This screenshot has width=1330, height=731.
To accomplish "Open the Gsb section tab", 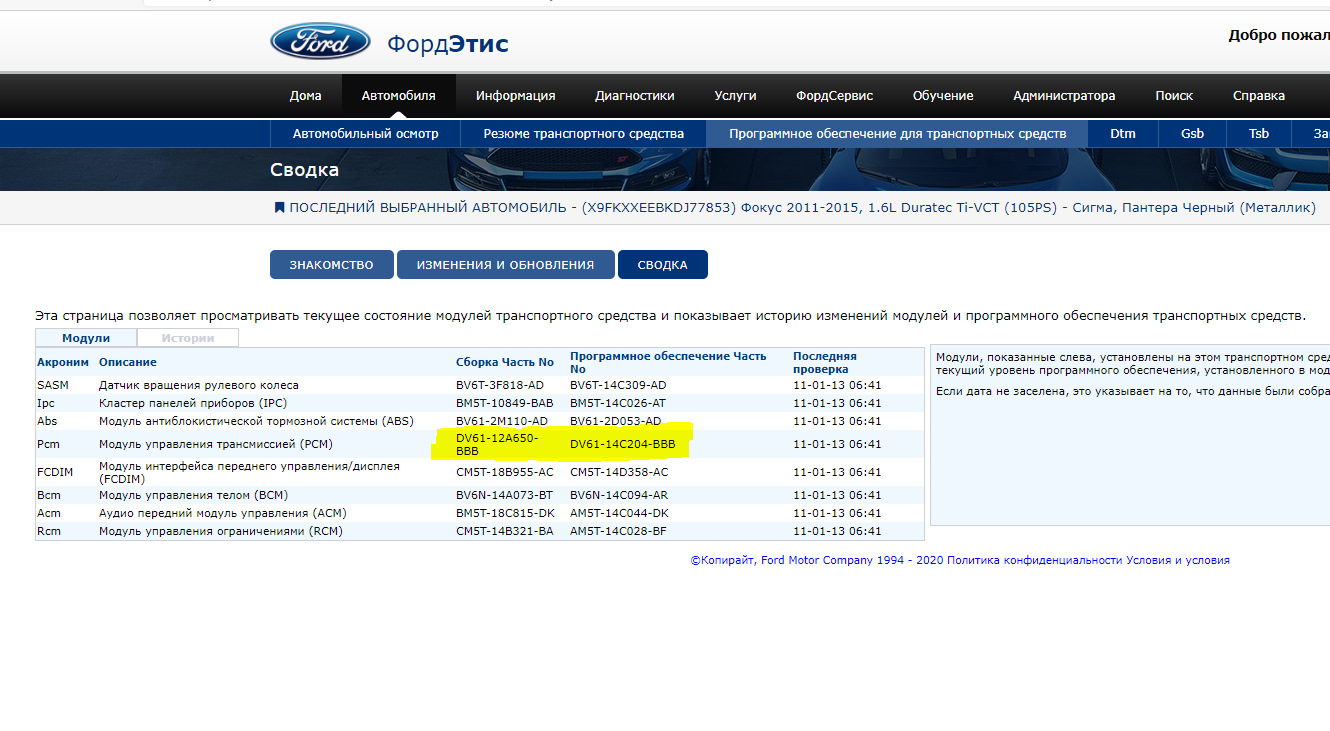I will click(1192, 132).
